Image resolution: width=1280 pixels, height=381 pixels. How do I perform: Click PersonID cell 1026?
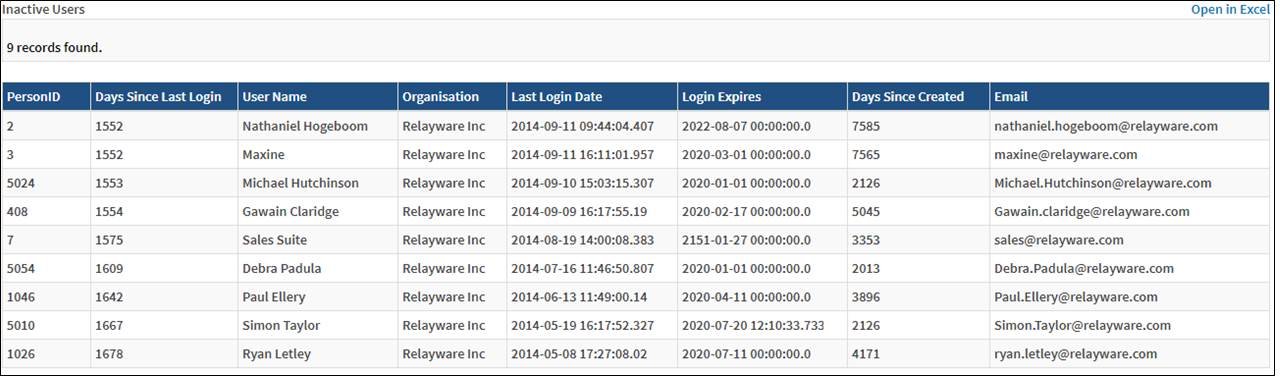20,354
